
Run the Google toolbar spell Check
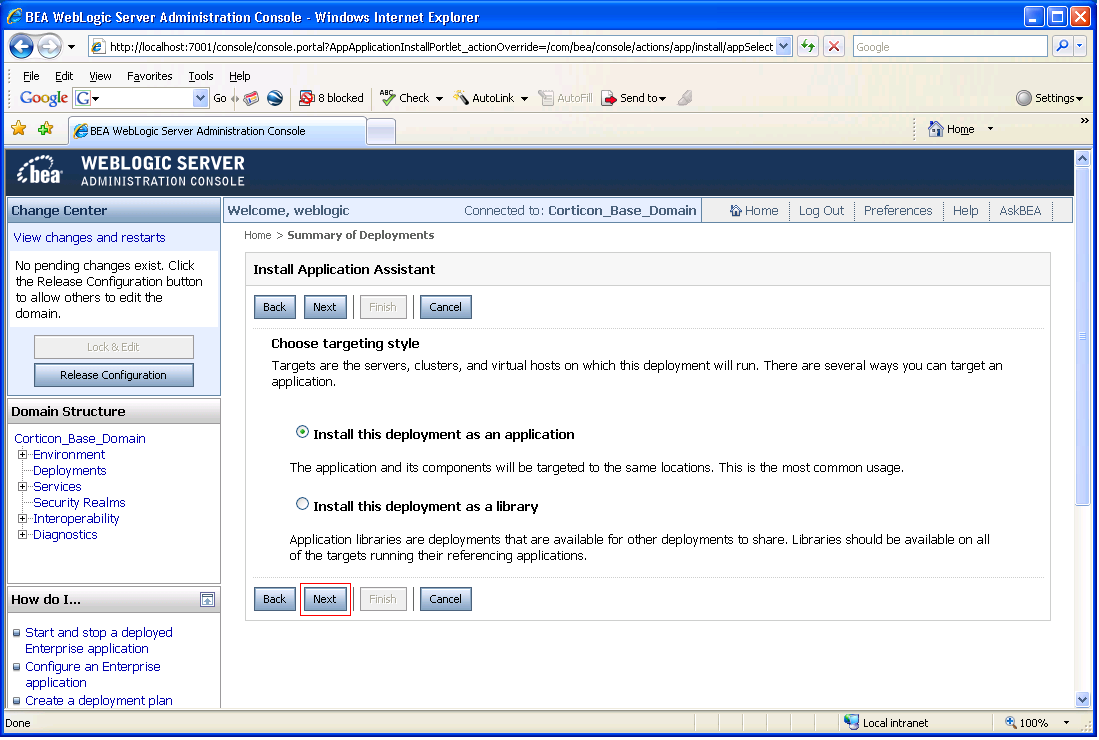click(405, 98)
